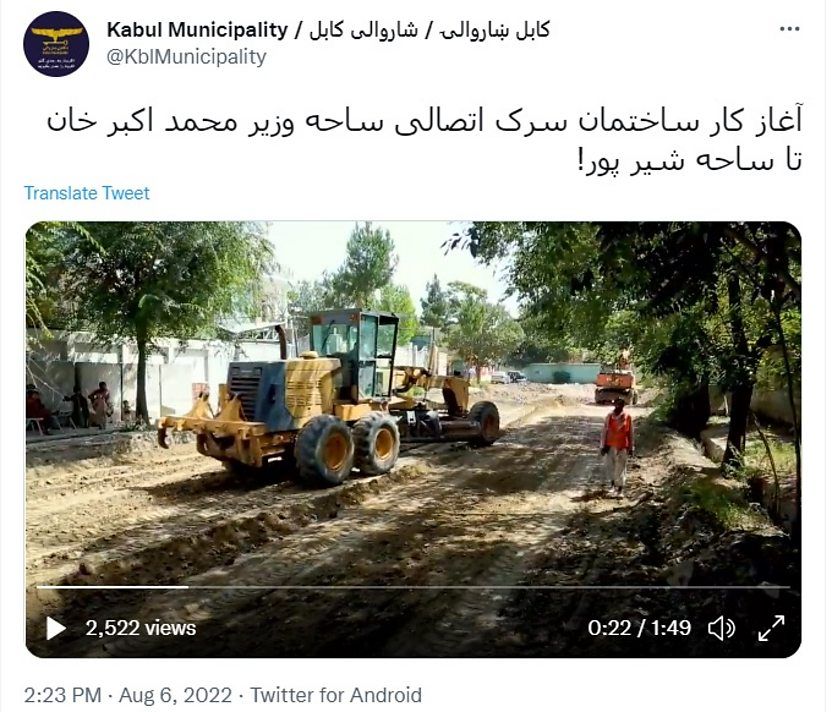Open Kabul Municipality's profile avatar
This screenshot has height=712, width=832.
click(56, 44)
